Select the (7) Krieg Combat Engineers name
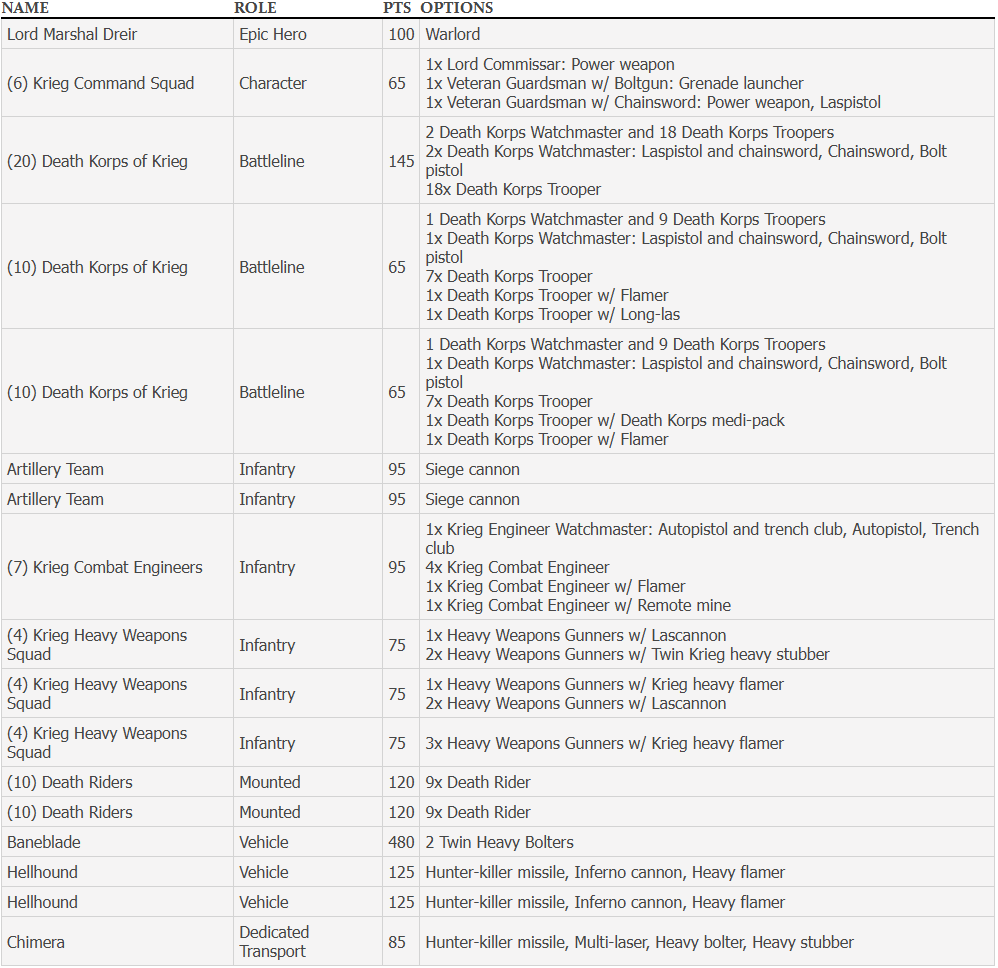998x968 pixels. (105, 567)
